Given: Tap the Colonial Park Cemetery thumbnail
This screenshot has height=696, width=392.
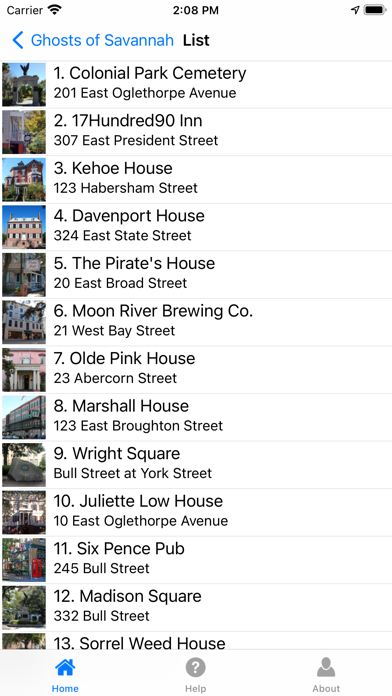Looking at the screenshot, I should click(x=24, y=84).
